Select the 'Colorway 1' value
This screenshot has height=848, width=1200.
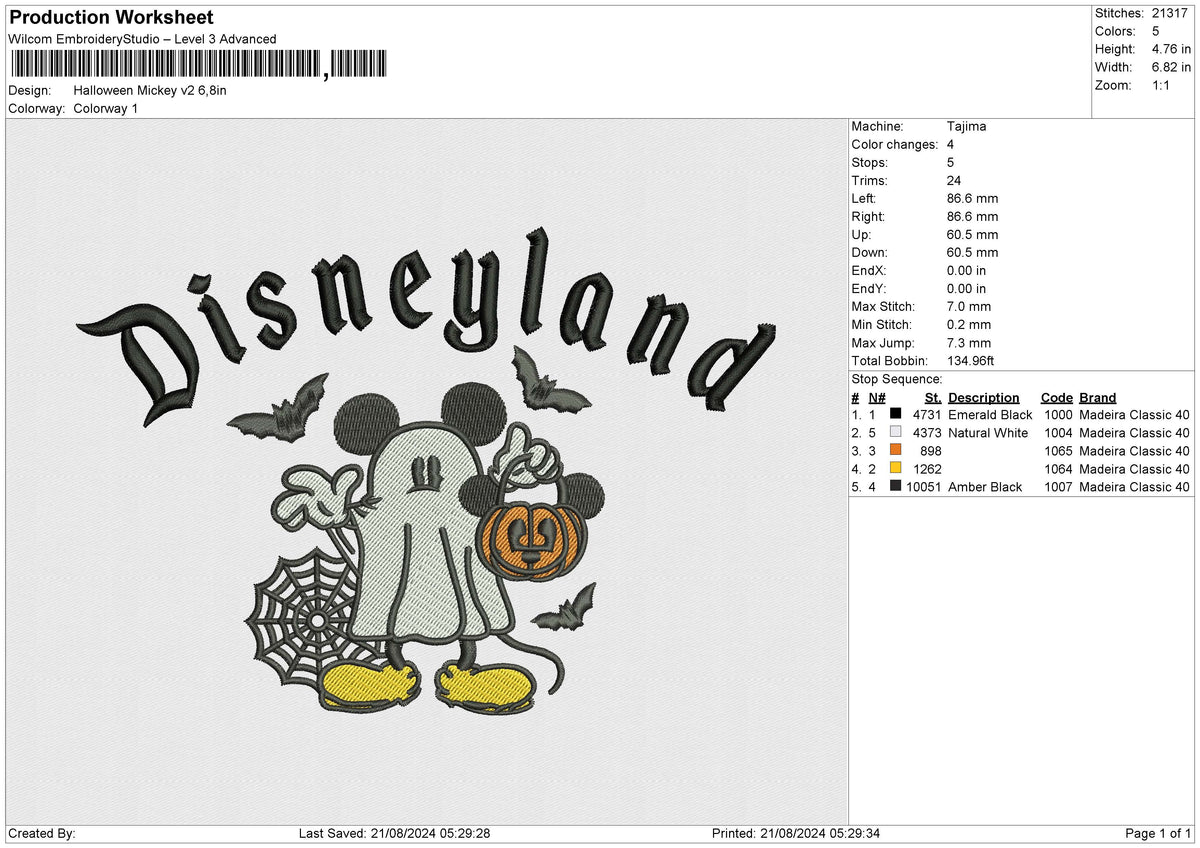click(x=106, y=108)
